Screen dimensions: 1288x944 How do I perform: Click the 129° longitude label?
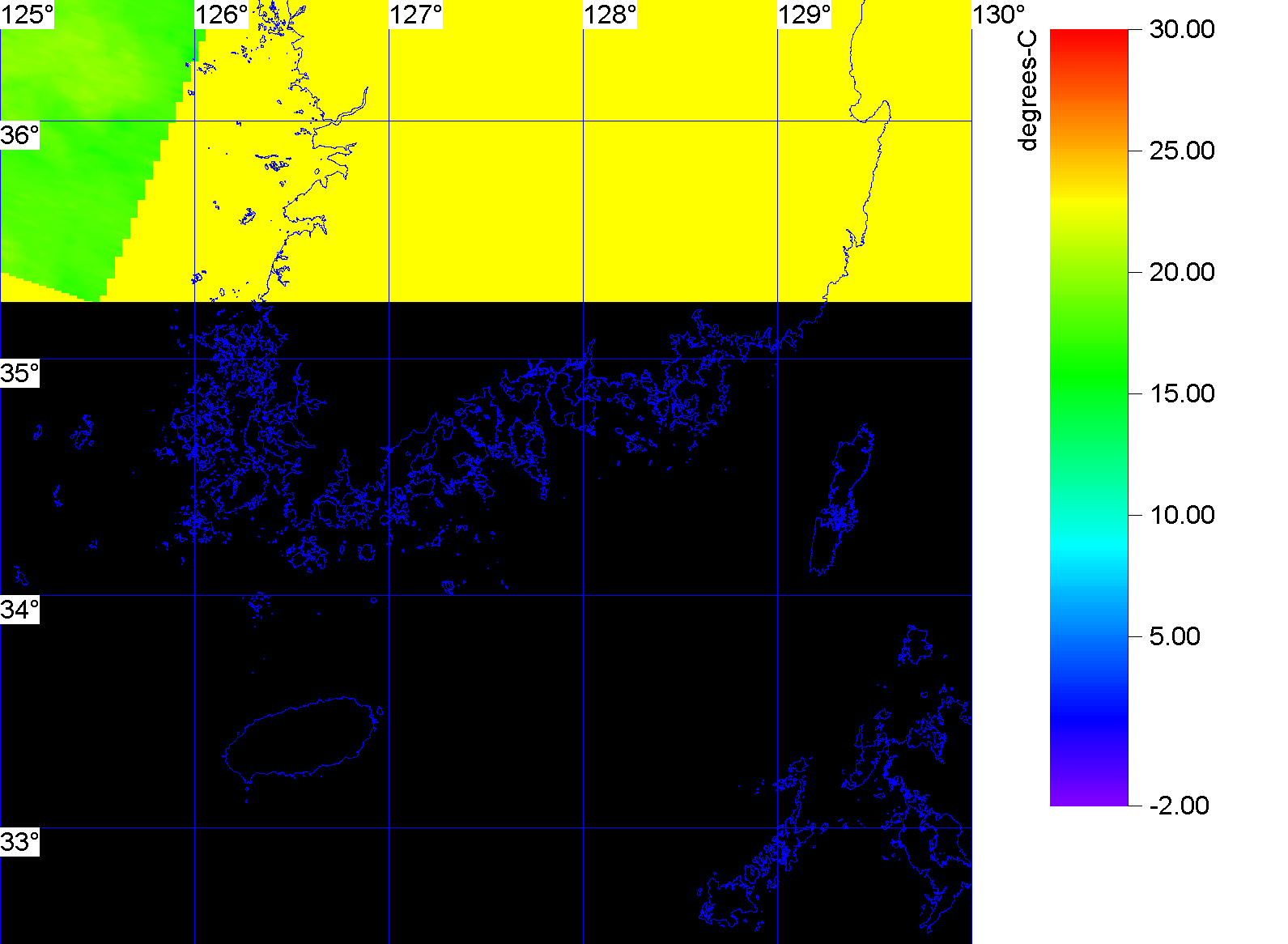(805, 15)
